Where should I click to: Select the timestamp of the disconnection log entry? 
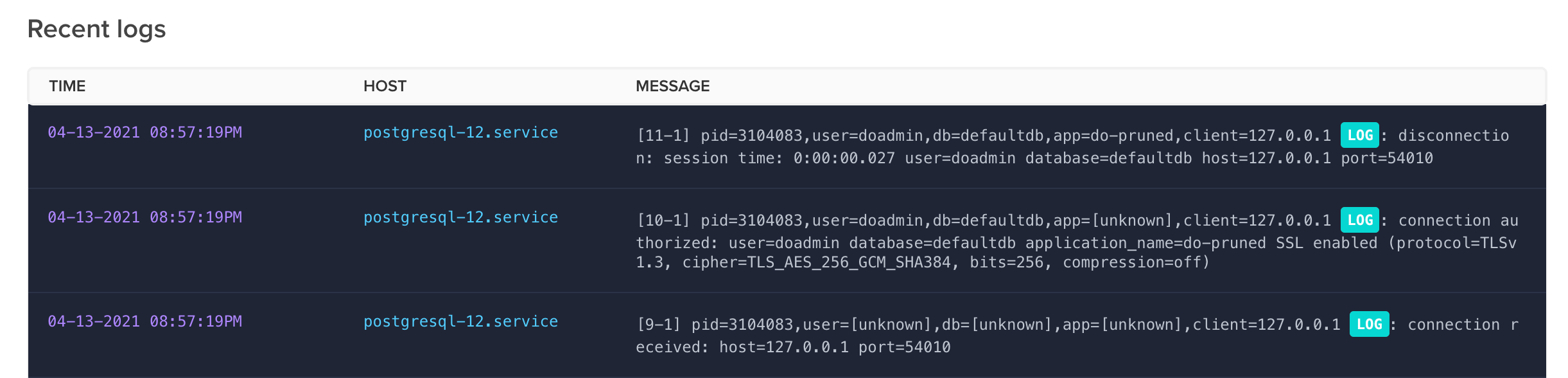point(145,132)
